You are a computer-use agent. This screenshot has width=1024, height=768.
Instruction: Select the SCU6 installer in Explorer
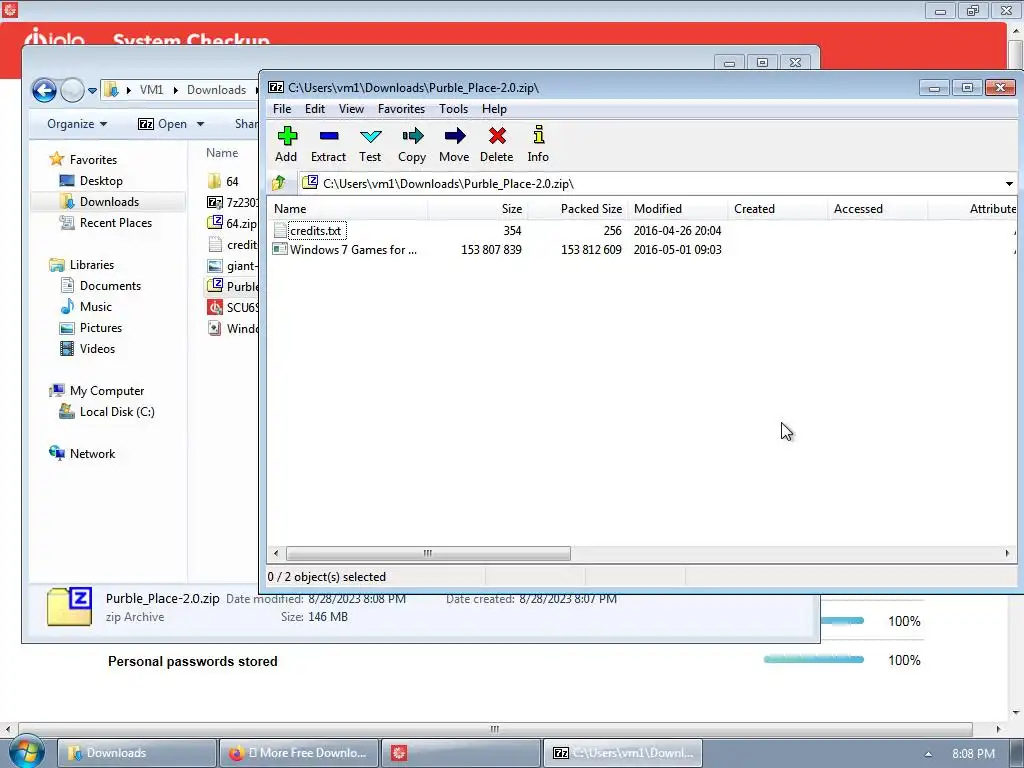point(232,308)
